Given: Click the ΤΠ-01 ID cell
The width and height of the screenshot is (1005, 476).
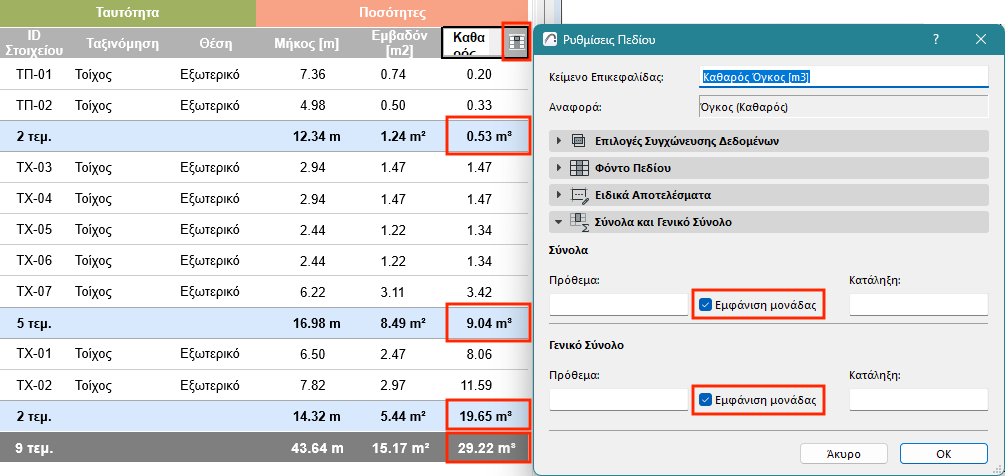Looking at the screenshot, I should pyautogui.click(x=33, y=74).
